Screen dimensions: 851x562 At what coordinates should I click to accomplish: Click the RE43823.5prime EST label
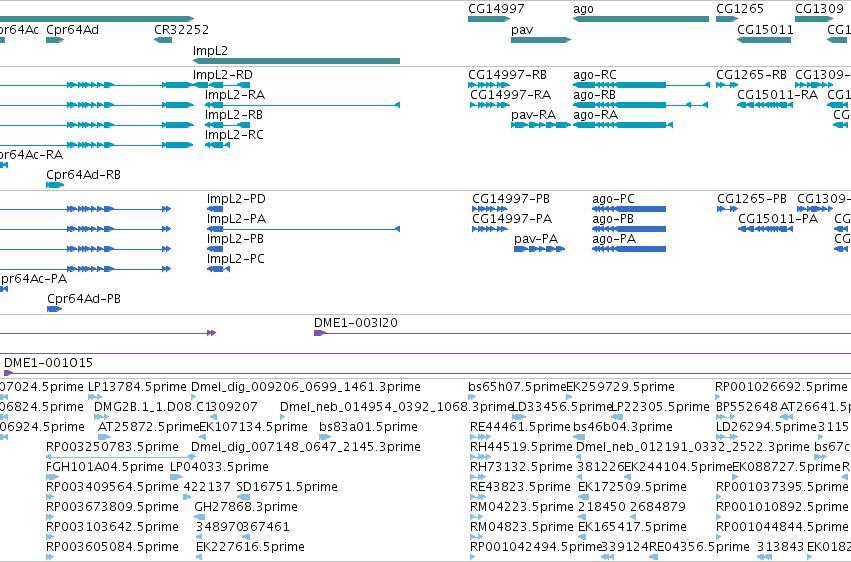click(x=520, y=487)
